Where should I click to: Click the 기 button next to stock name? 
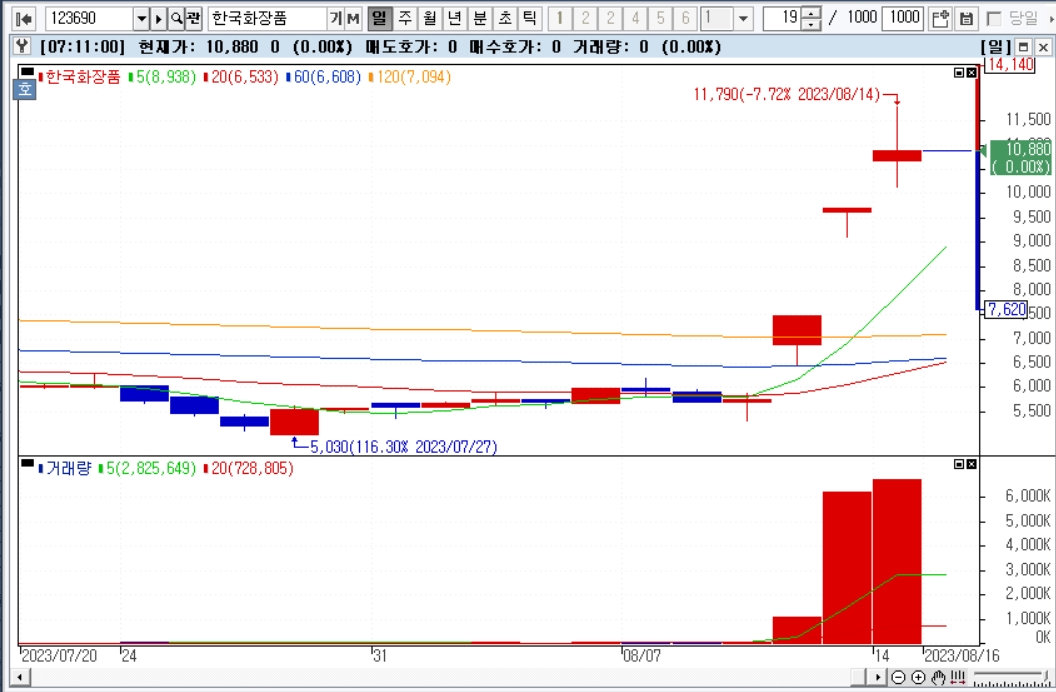(335, 19)
